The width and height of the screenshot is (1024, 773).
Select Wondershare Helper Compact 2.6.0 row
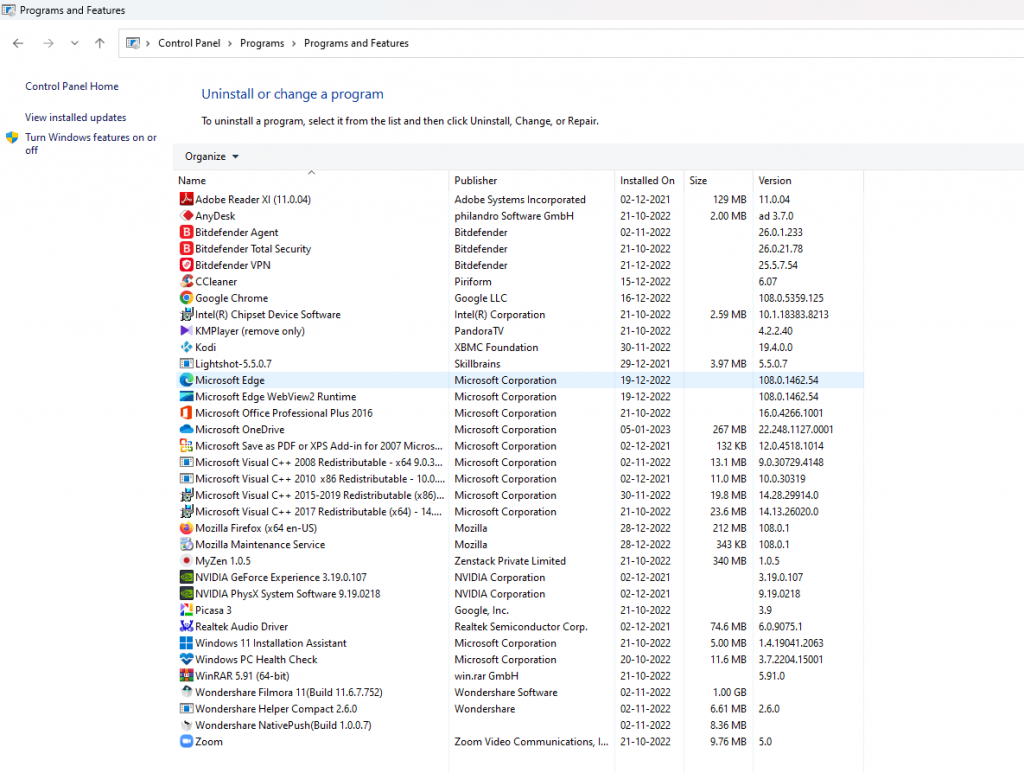[x=520, y=708]
